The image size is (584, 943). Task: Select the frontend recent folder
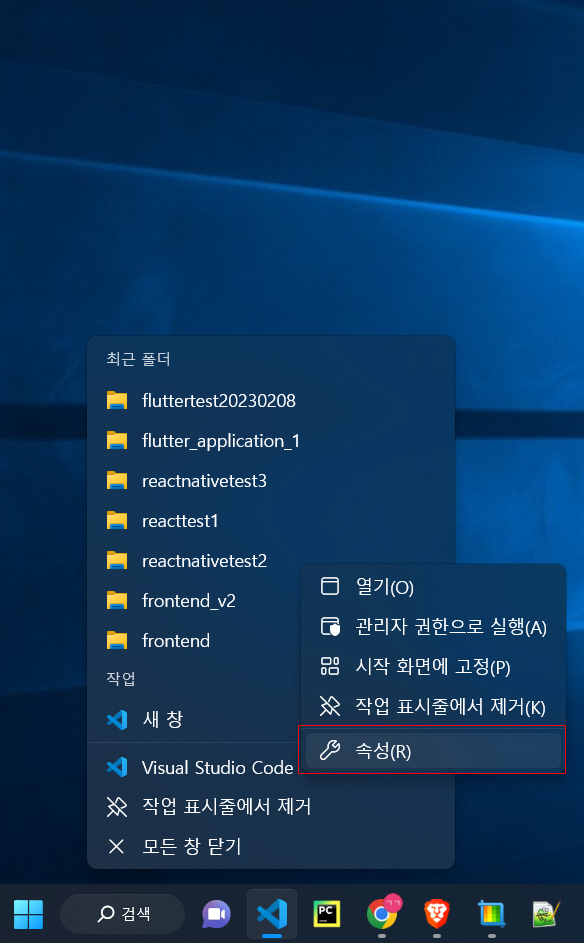coord(196,641)
